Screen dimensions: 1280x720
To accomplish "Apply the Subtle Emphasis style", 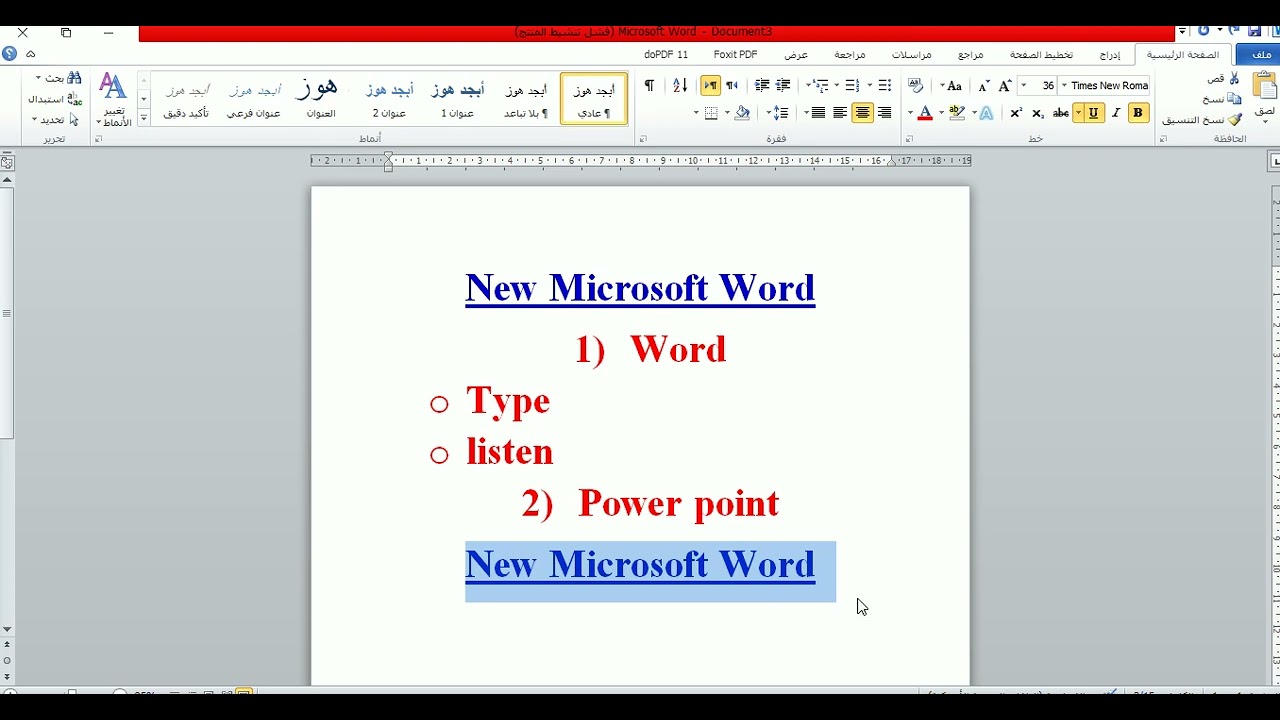I will [x=187, y=98].
